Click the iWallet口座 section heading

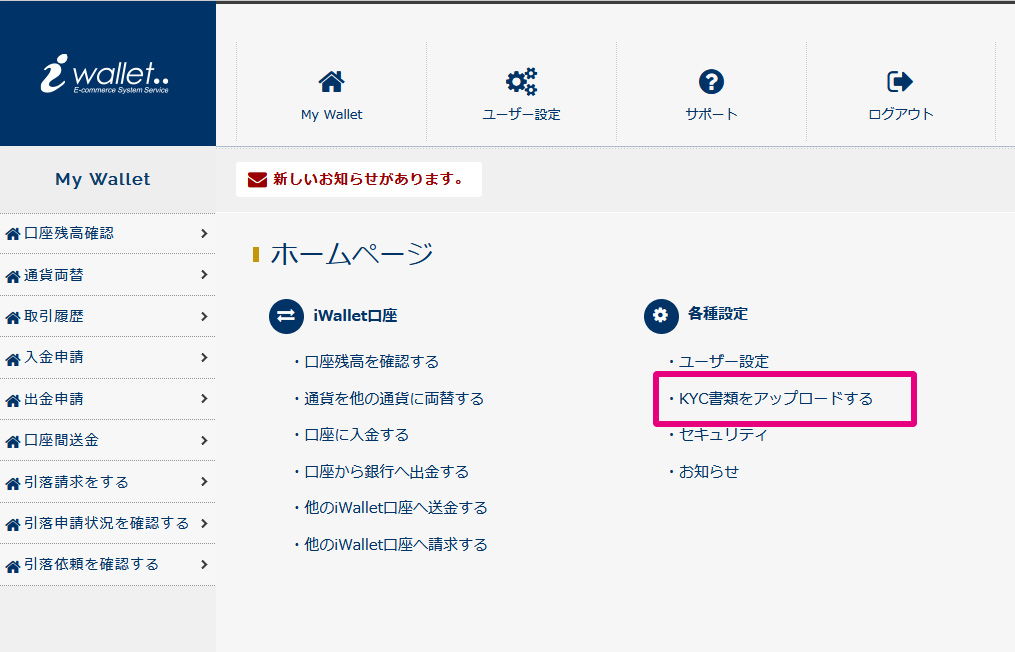pyautogui.click(x=355, y=316)
